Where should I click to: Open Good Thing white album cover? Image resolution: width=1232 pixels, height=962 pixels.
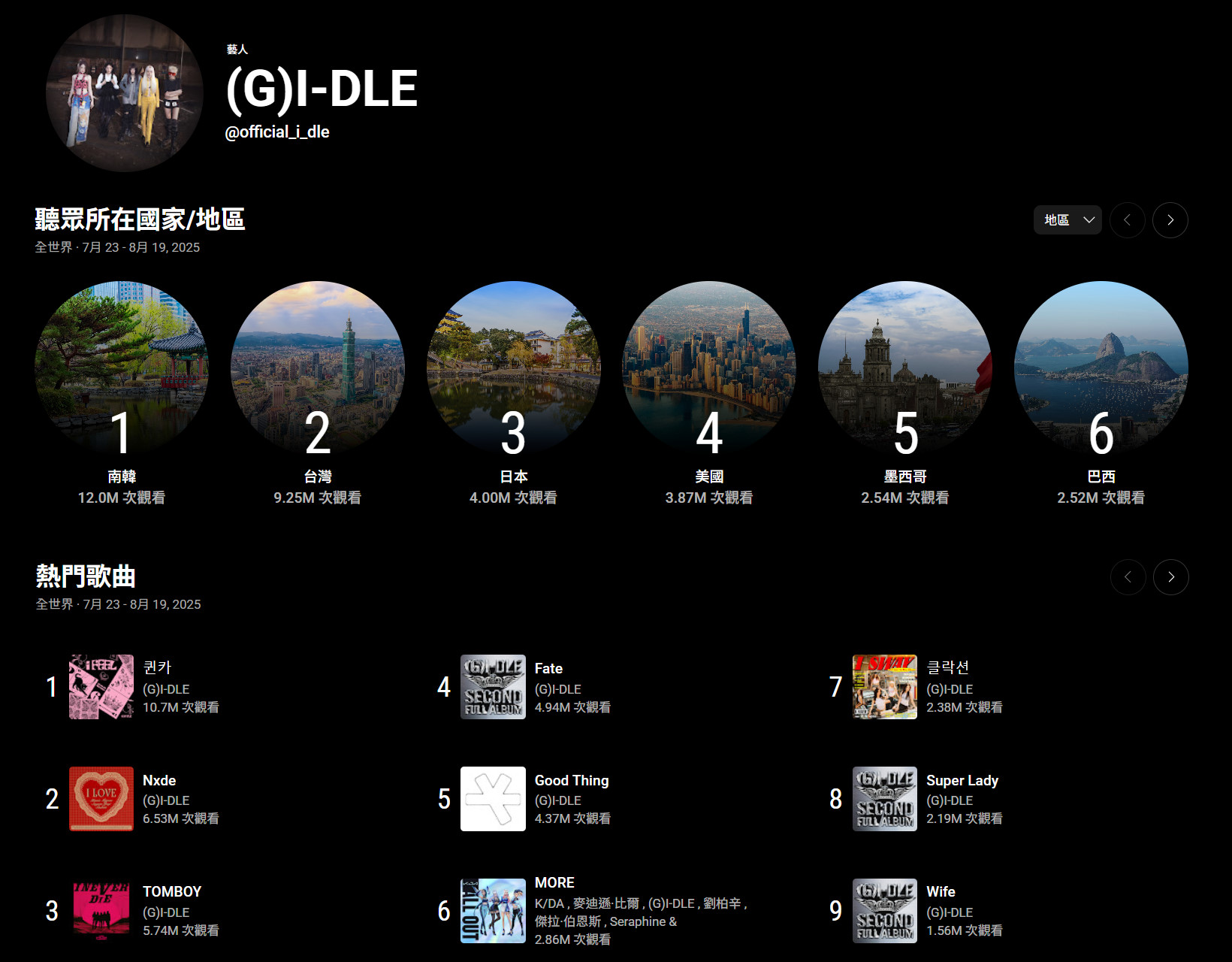point(493,799)
